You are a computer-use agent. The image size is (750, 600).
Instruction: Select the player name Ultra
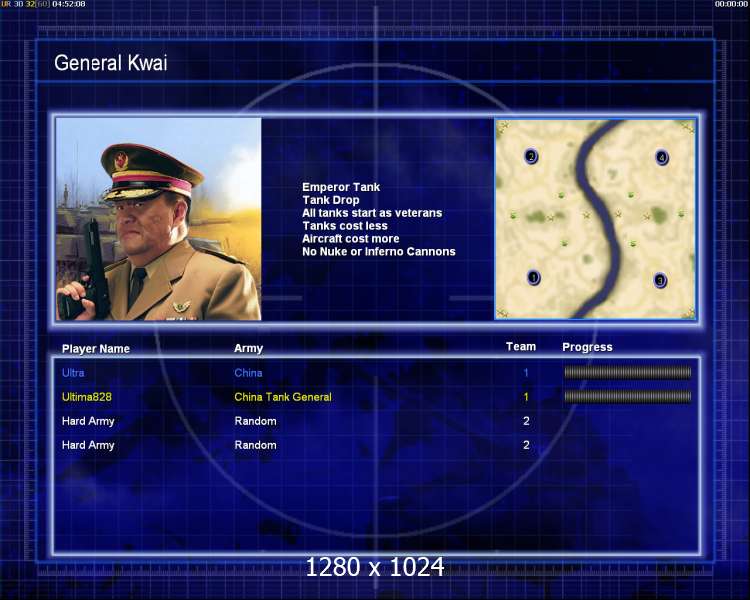(x=73, y=373)
